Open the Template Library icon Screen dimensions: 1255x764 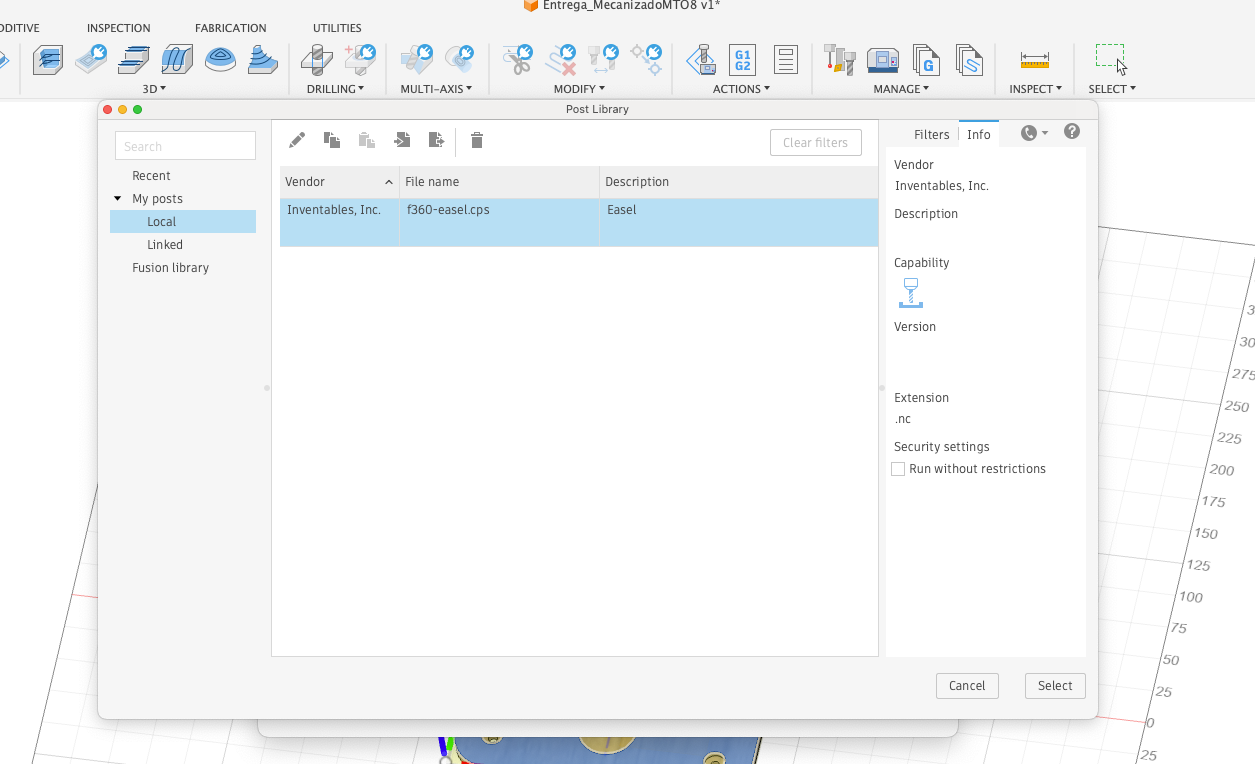(969, 60)
